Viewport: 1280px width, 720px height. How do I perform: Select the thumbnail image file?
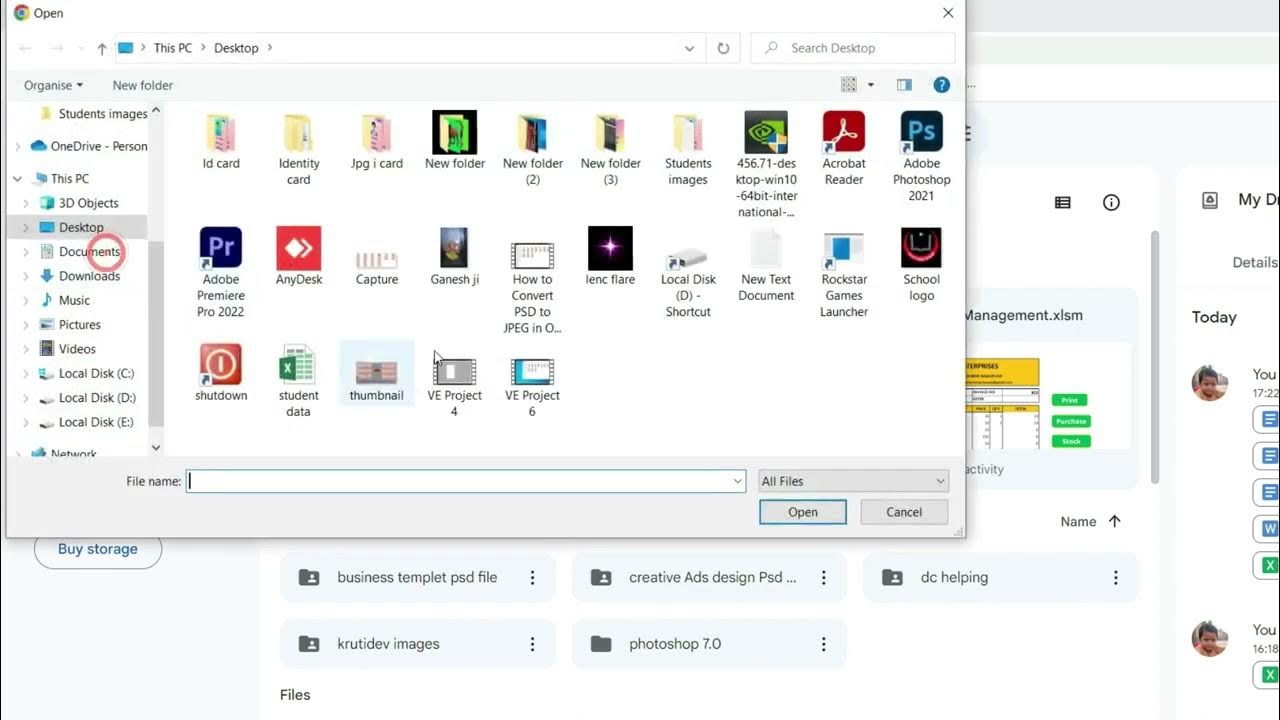(x=377, y=373)
